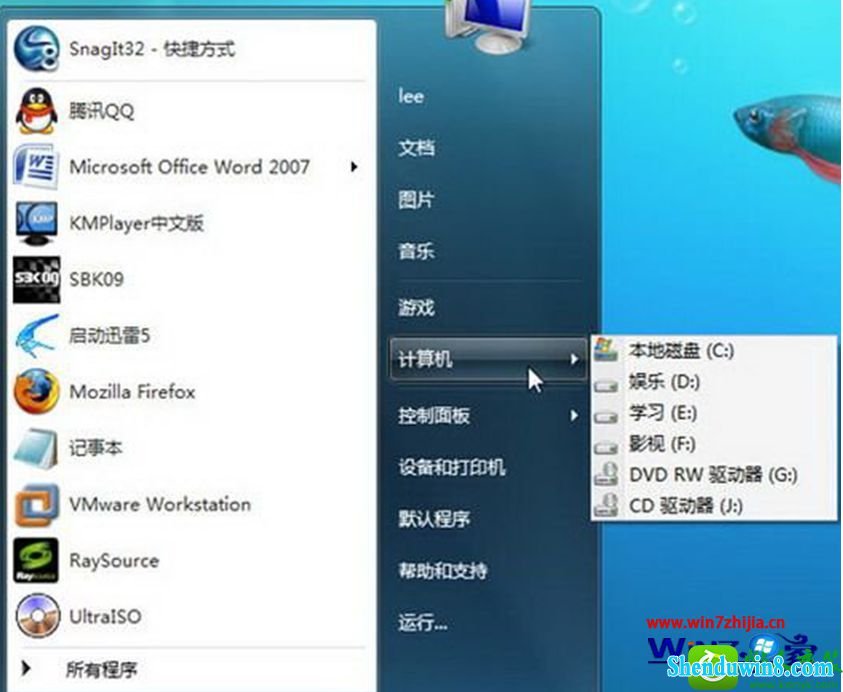
Task: Open the lee user folder
Action: click(411, 97)
